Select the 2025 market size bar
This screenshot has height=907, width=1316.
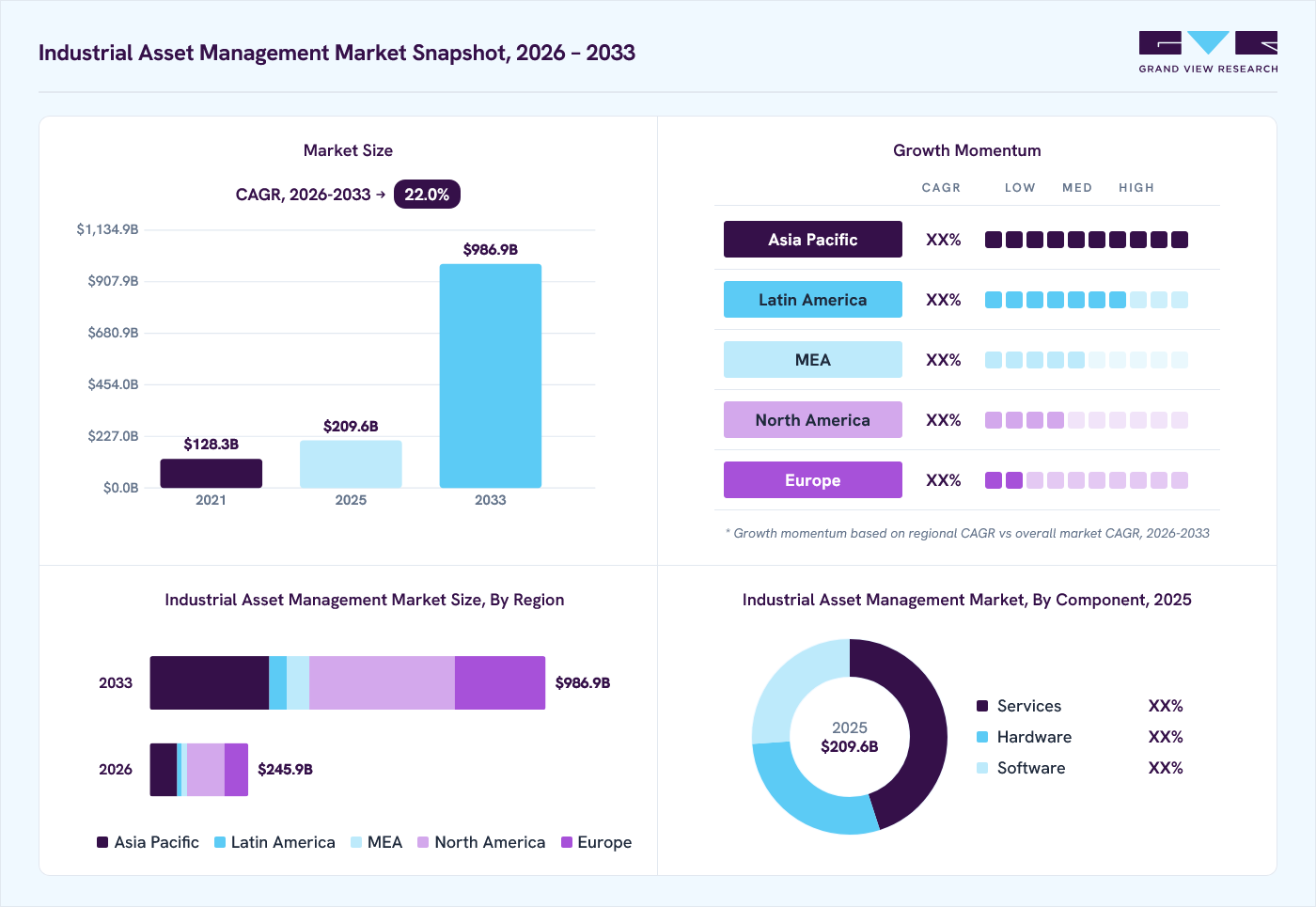351,464
